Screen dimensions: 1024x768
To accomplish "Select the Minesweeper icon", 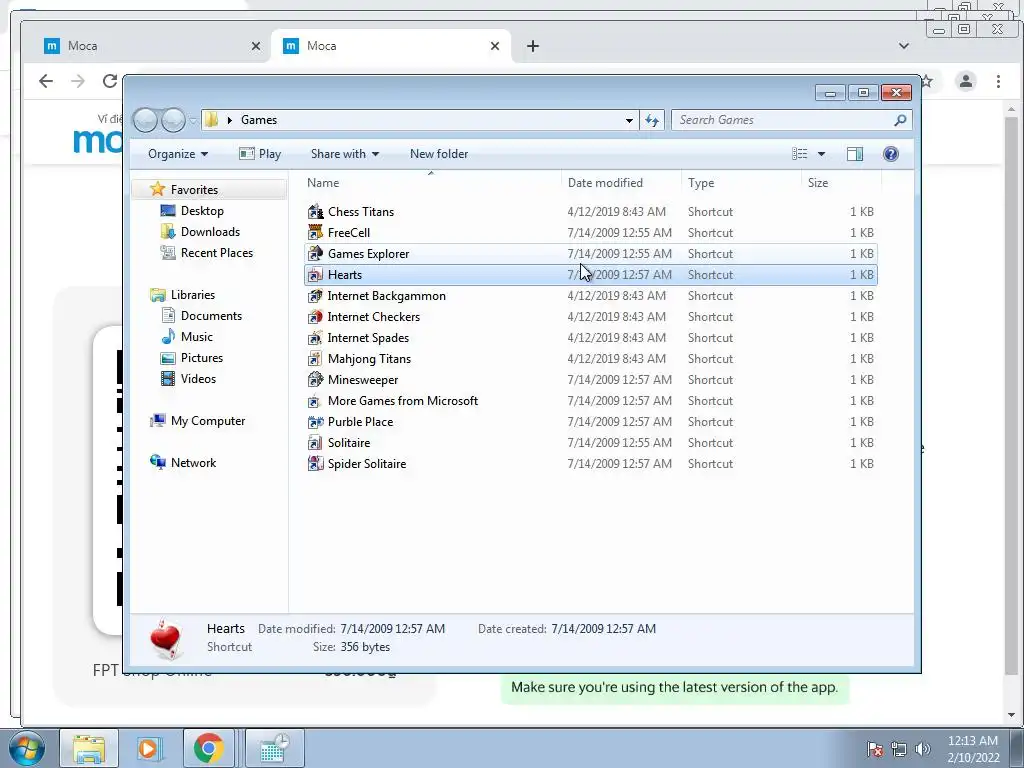I will pos(315,379).
